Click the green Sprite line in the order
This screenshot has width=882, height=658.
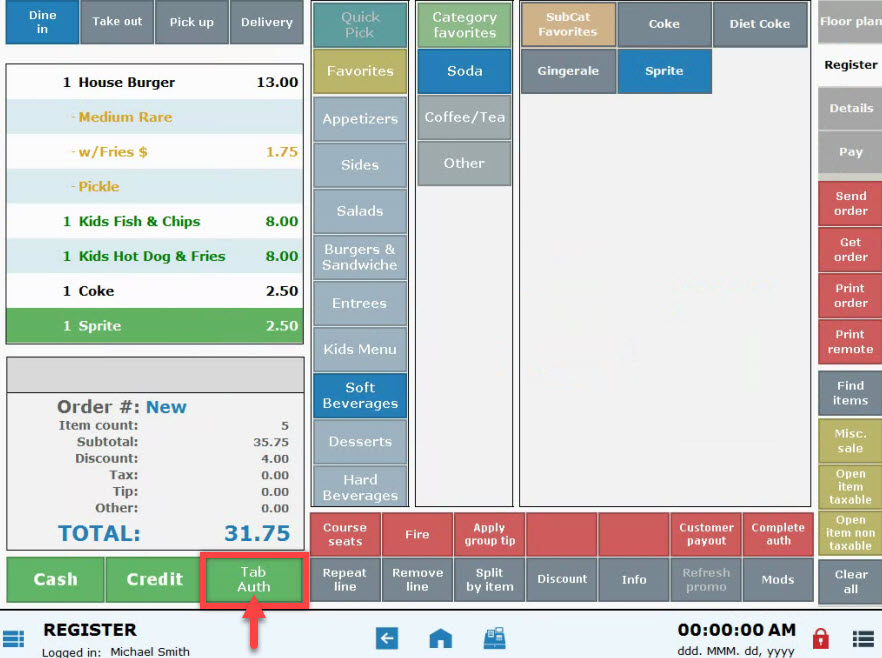(154, 327)
